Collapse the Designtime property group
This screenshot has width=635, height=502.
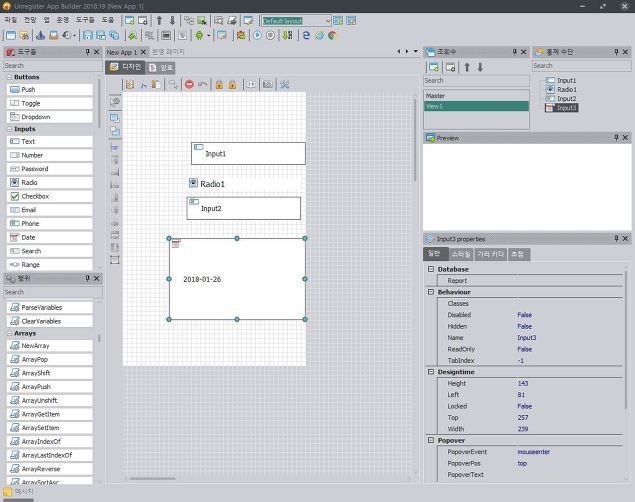[431, 372]
